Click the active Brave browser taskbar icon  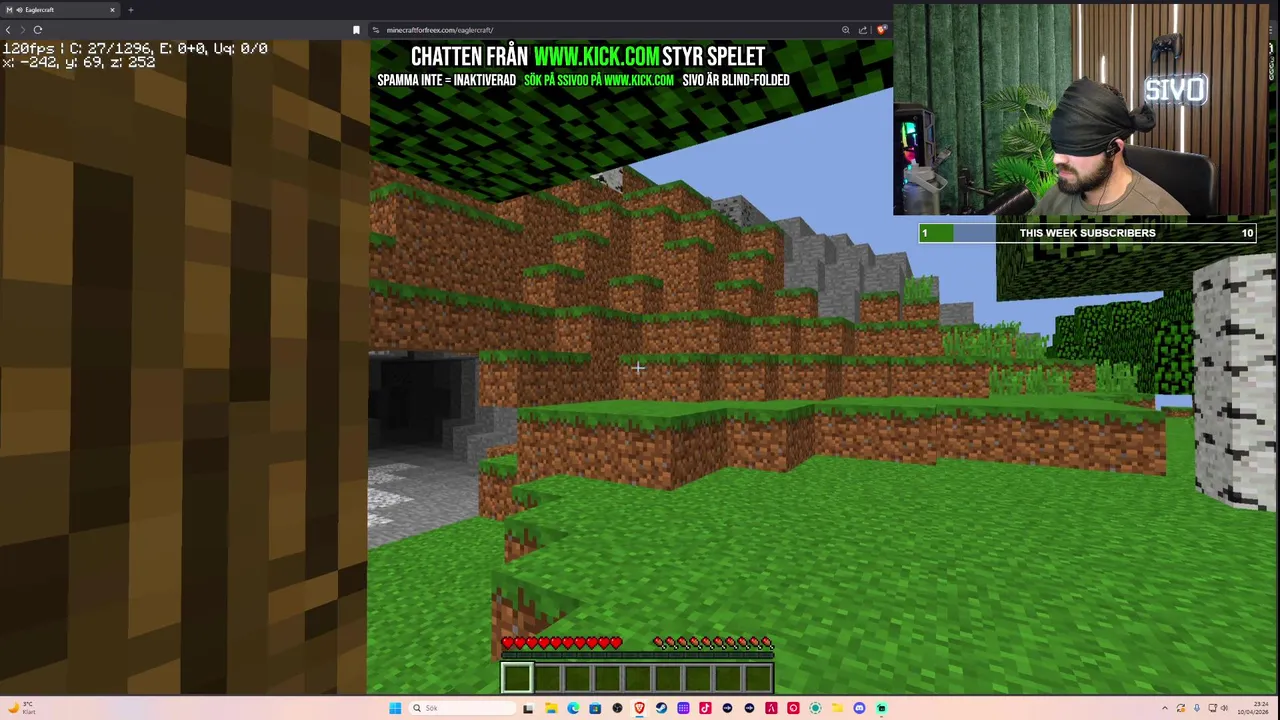(x=639, y=708)
